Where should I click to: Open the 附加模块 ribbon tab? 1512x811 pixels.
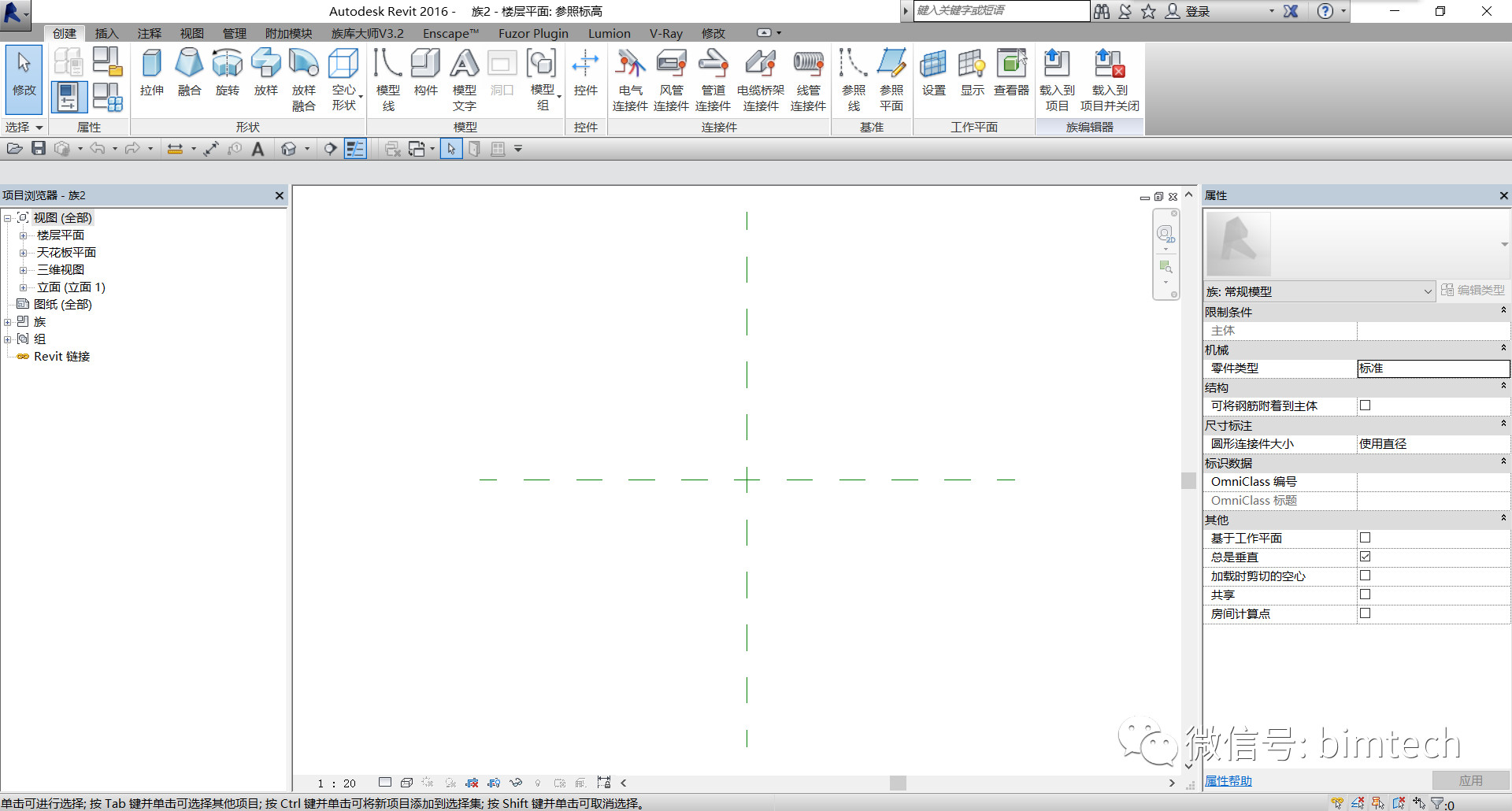point(288,33)
